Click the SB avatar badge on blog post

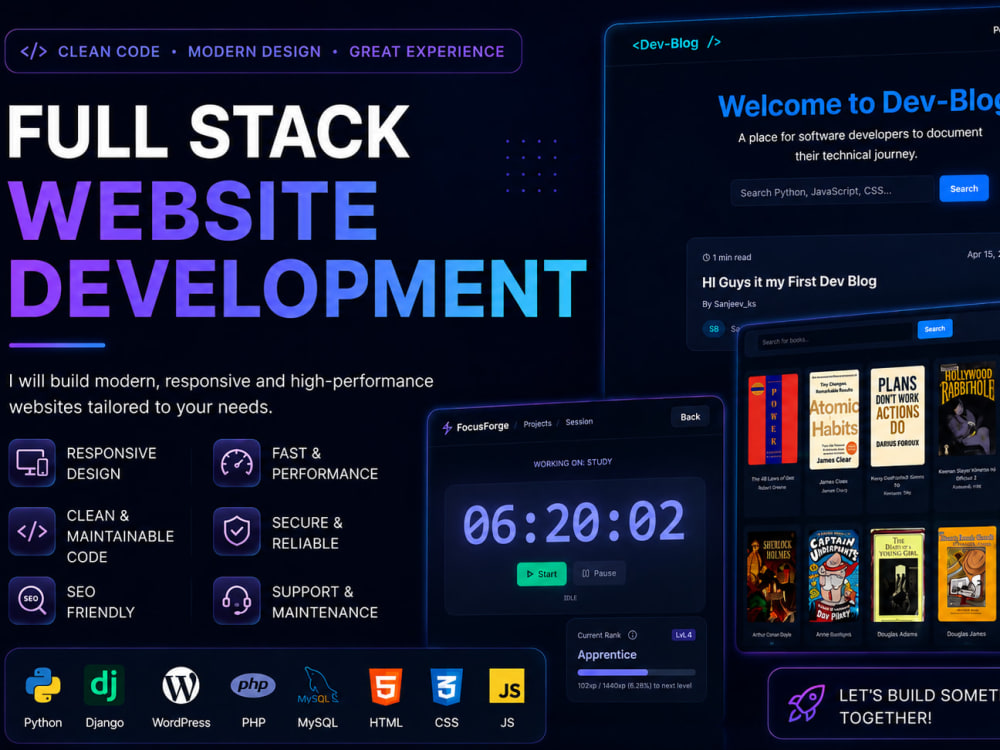[714, 329]
